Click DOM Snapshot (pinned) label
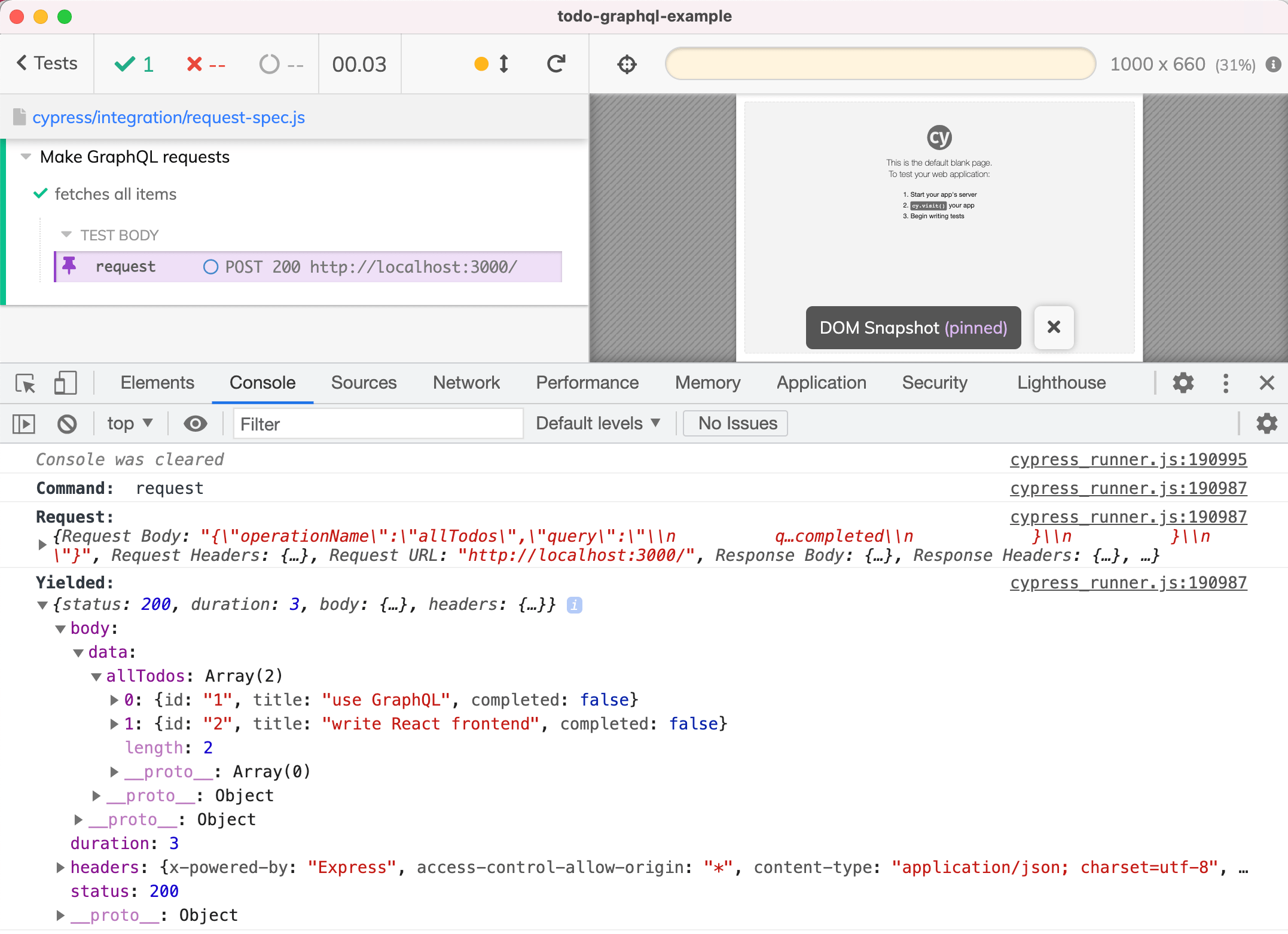1288x934 pixels. click(x=913, y=328)
